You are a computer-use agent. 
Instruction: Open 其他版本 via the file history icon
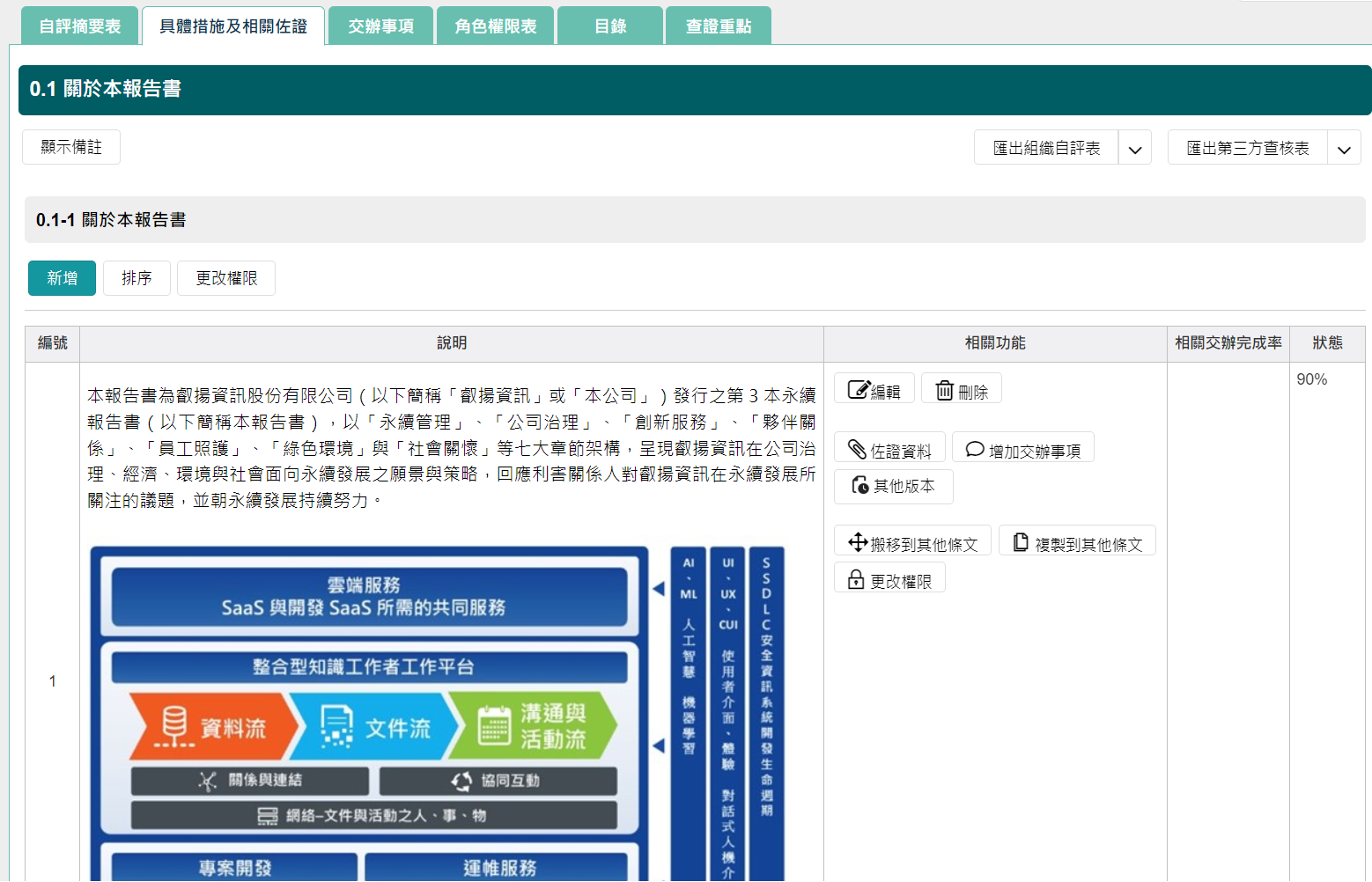coord(860,485)
